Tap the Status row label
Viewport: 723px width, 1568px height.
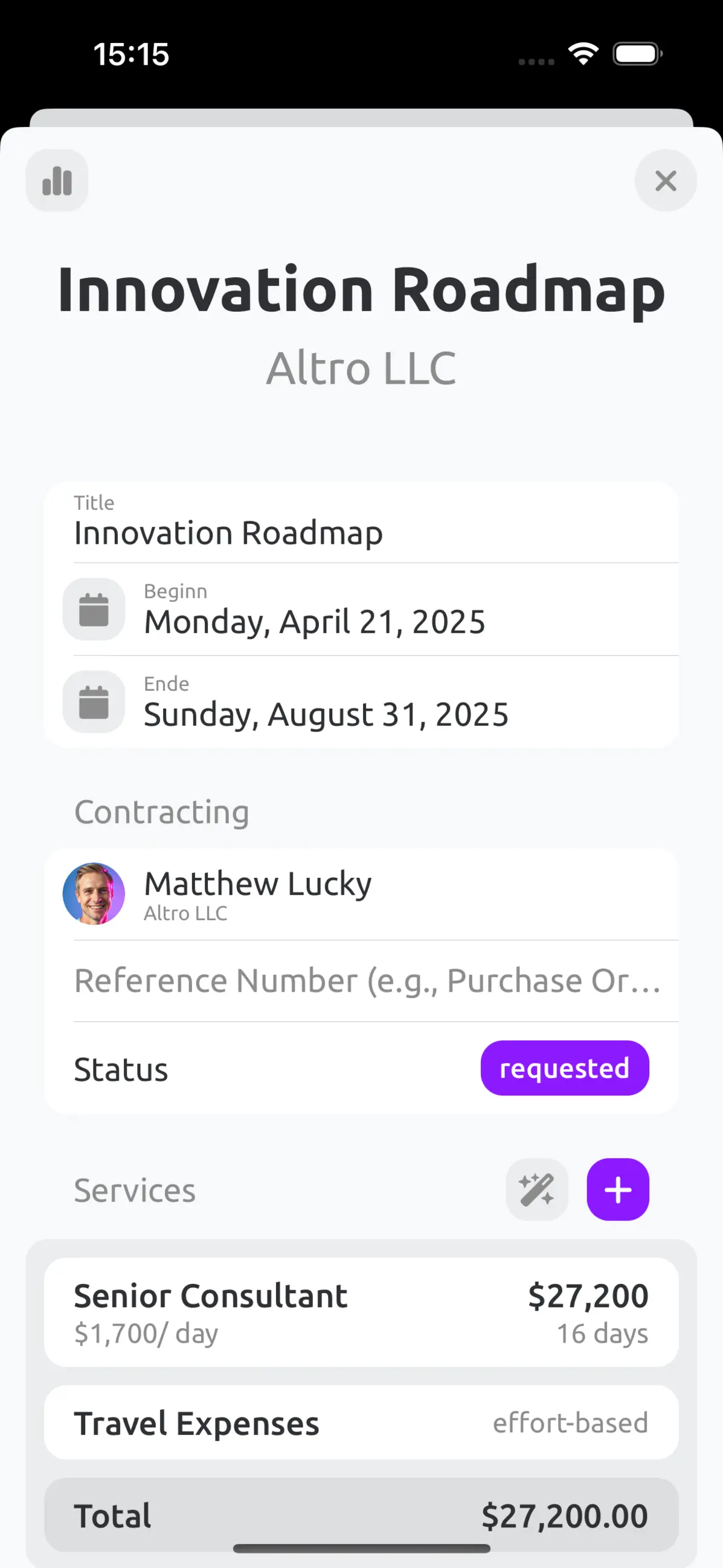click(121, 1070)
